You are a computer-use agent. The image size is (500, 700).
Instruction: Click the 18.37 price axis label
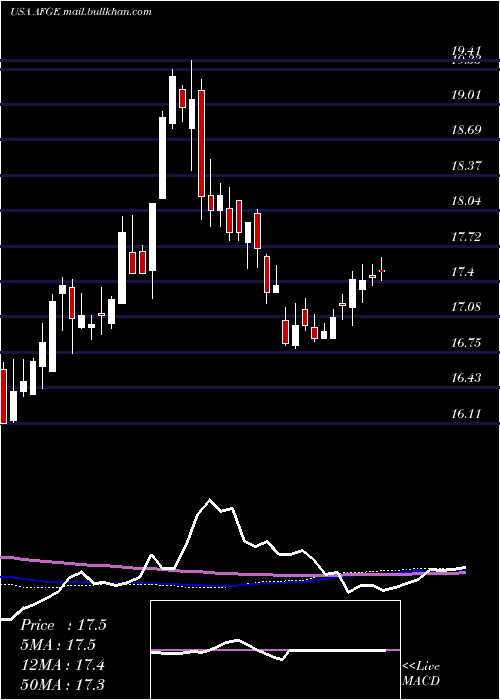[x=467, y=166]
